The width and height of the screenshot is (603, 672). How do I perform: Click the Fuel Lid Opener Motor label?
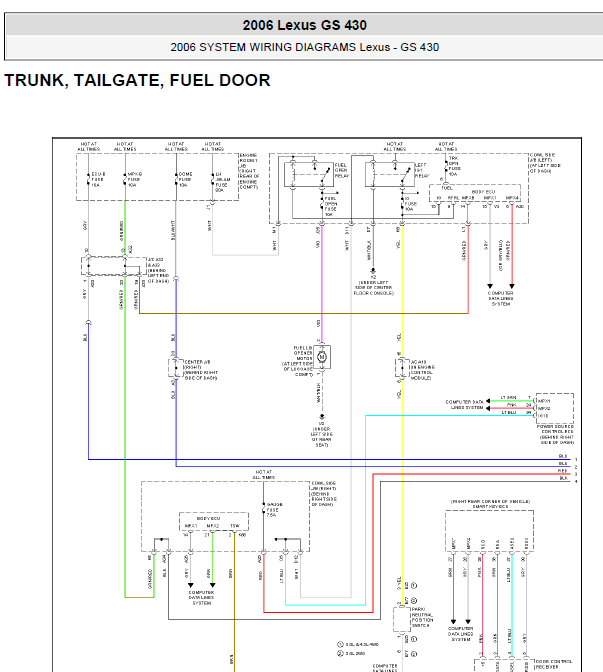coord(297,361)
